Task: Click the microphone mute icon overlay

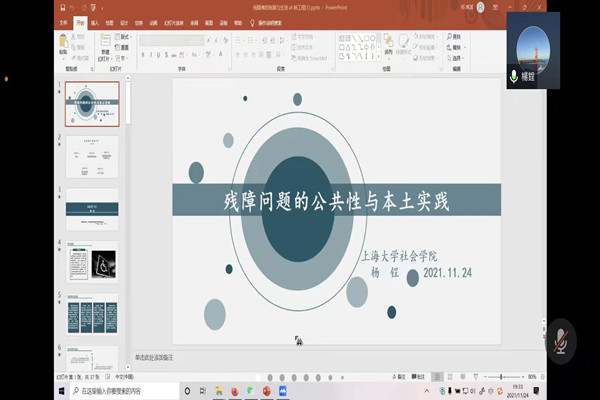Action: point(560,339)
